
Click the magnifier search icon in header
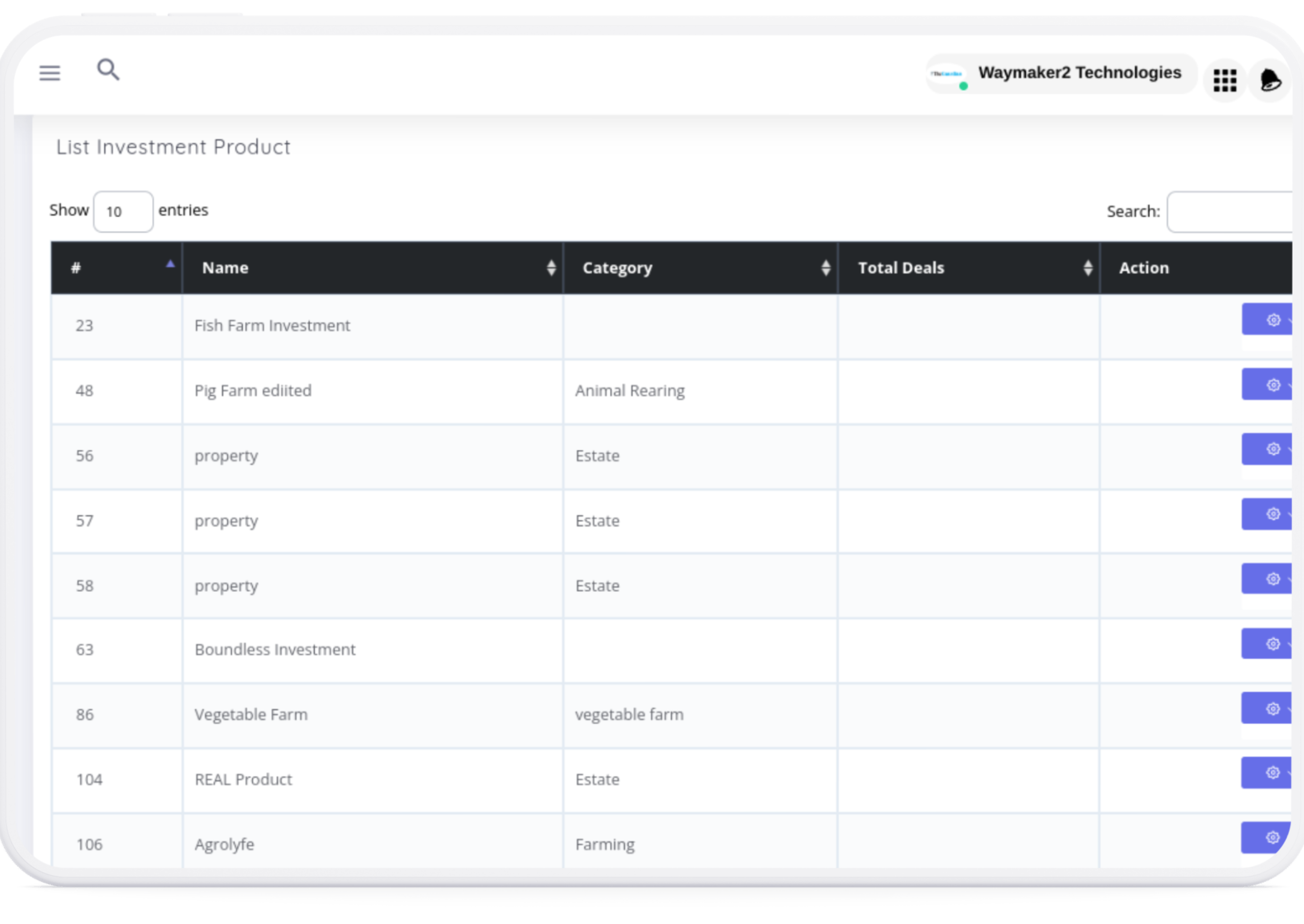[108, 70]
